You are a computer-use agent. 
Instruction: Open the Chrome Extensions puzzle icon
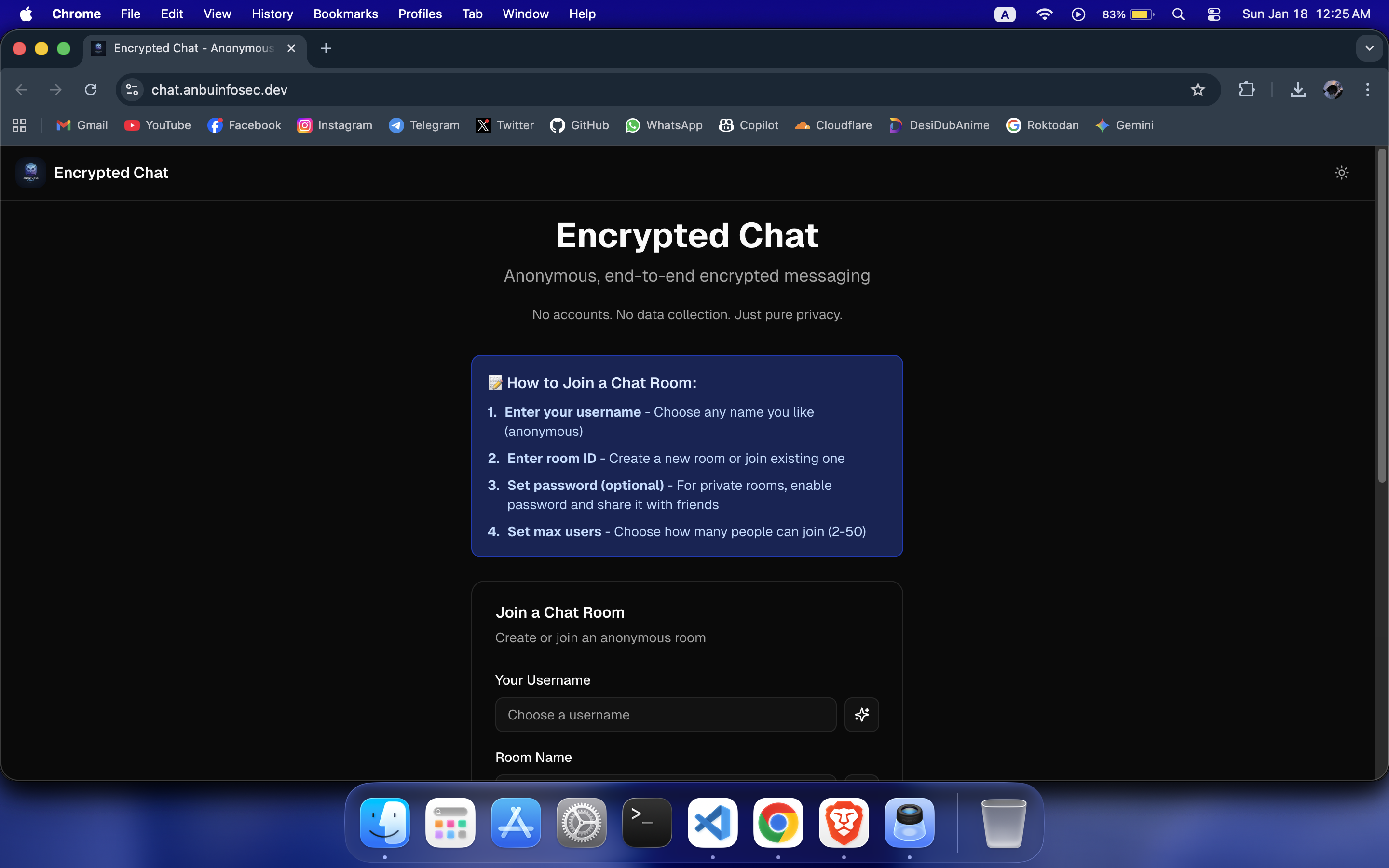[1246, 90]
